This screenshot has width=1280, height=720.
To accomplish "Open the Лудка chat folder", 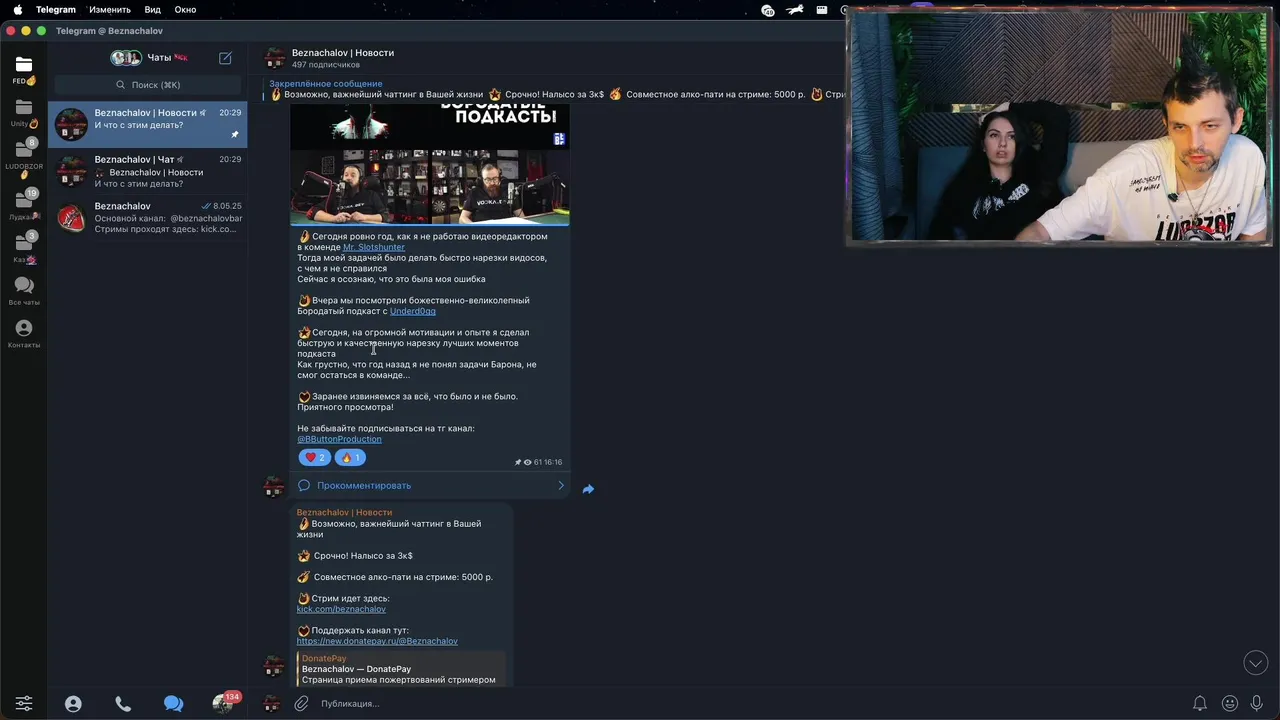I will [x=24, y=204].
